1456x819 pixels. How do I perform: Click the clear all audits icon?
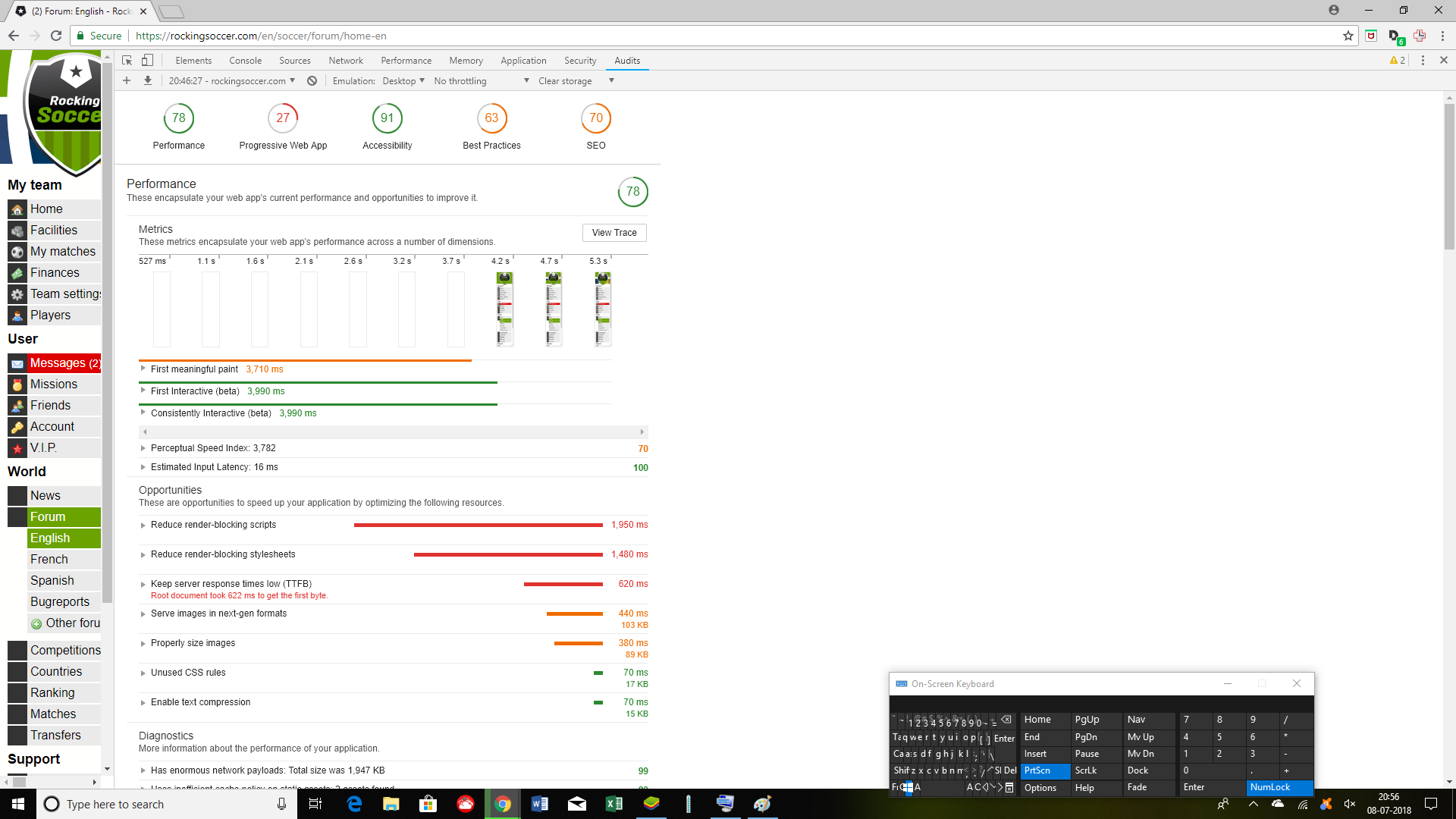(312, 81)
